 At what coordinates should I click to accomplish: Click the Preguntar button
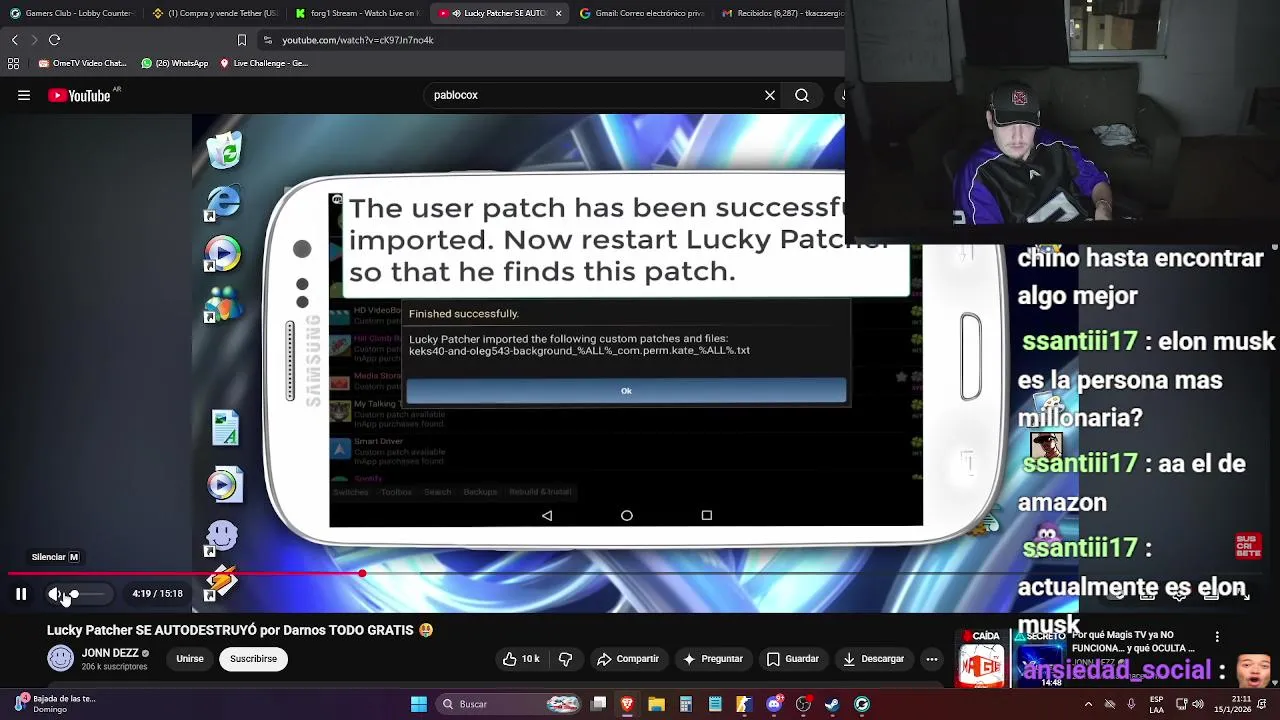point(713,659)
